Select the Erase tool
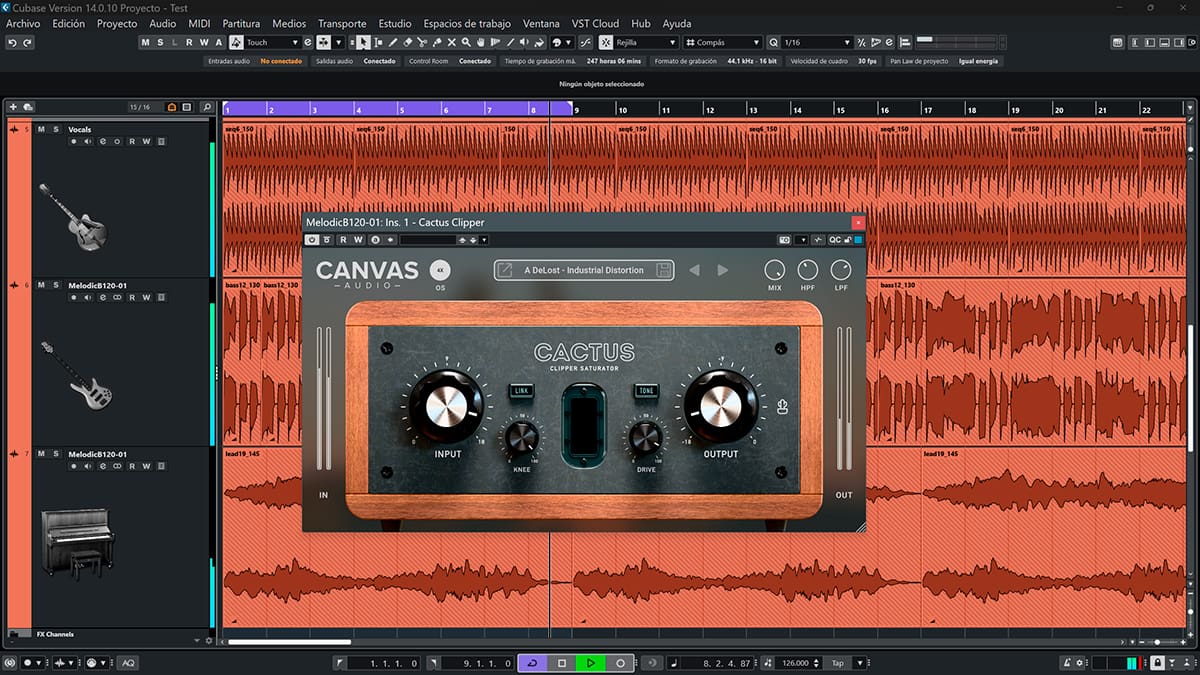The height and width of the screenshot is (675, 1200). [x=407, y=43]
